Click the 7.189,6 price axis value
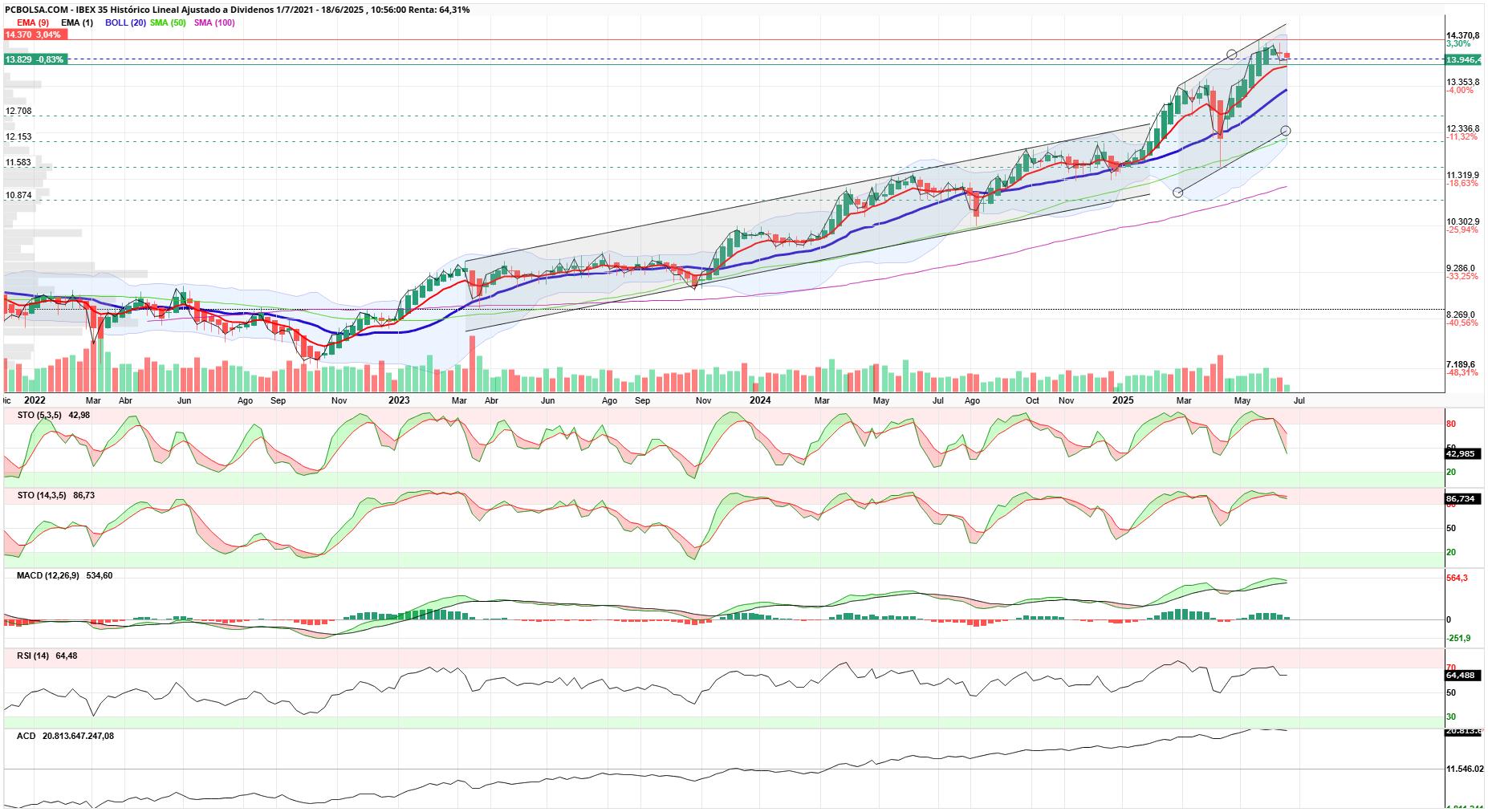The image size is (1488, 812). coord(1461,364)
